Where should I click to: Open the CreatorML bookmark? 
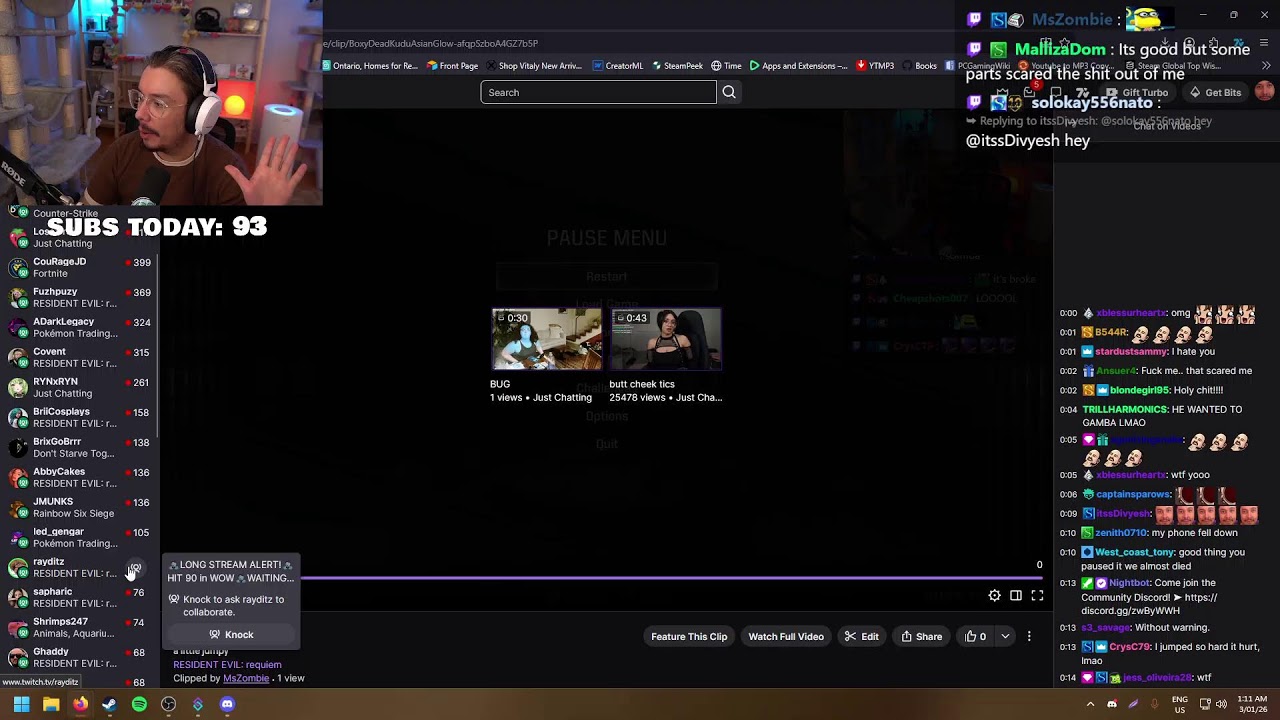click(x=617, y=66)
